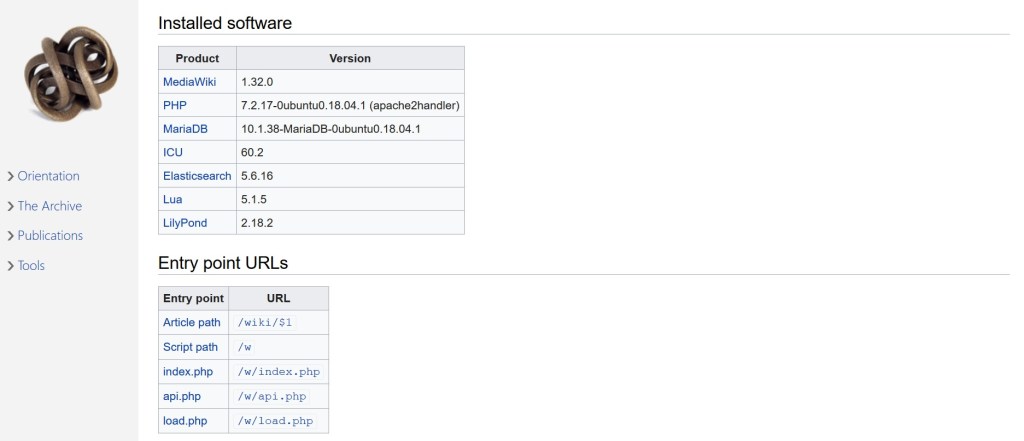The width and height of the screenshot is (1024, 441).
Task: Open the MediaWiki product link
Action: pyautogui.click(x=189, y=82)
